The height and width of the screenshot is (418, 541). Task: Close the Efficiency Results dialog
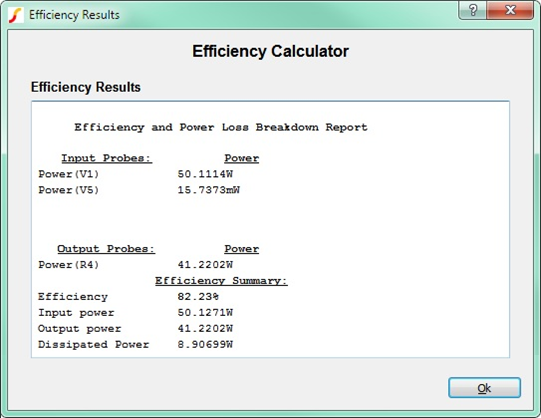pyautogui.click(x=510, y=10)
